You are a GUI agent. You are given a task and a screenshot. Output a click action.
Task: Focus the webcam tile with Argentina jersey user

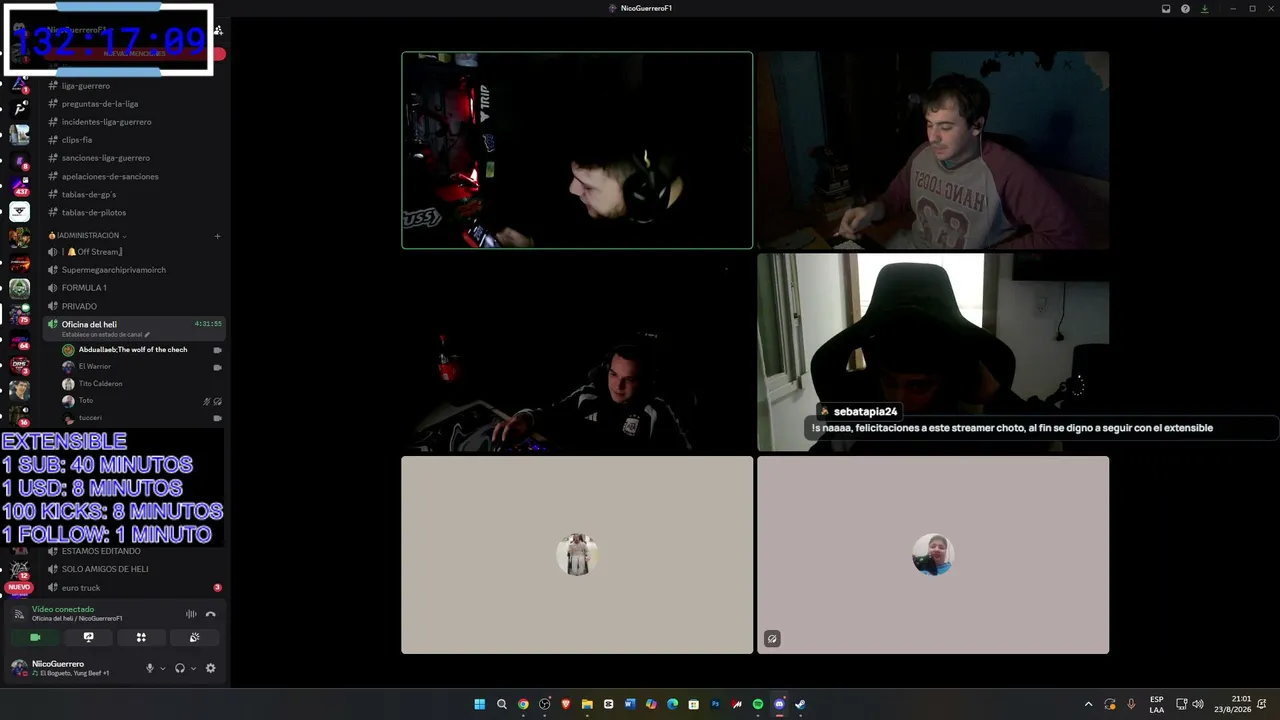577,352
